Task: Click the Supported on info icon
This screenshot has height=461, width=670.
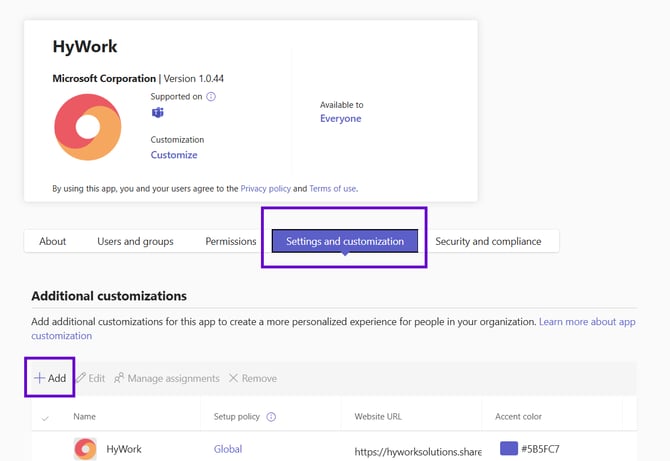Action: 211,97
